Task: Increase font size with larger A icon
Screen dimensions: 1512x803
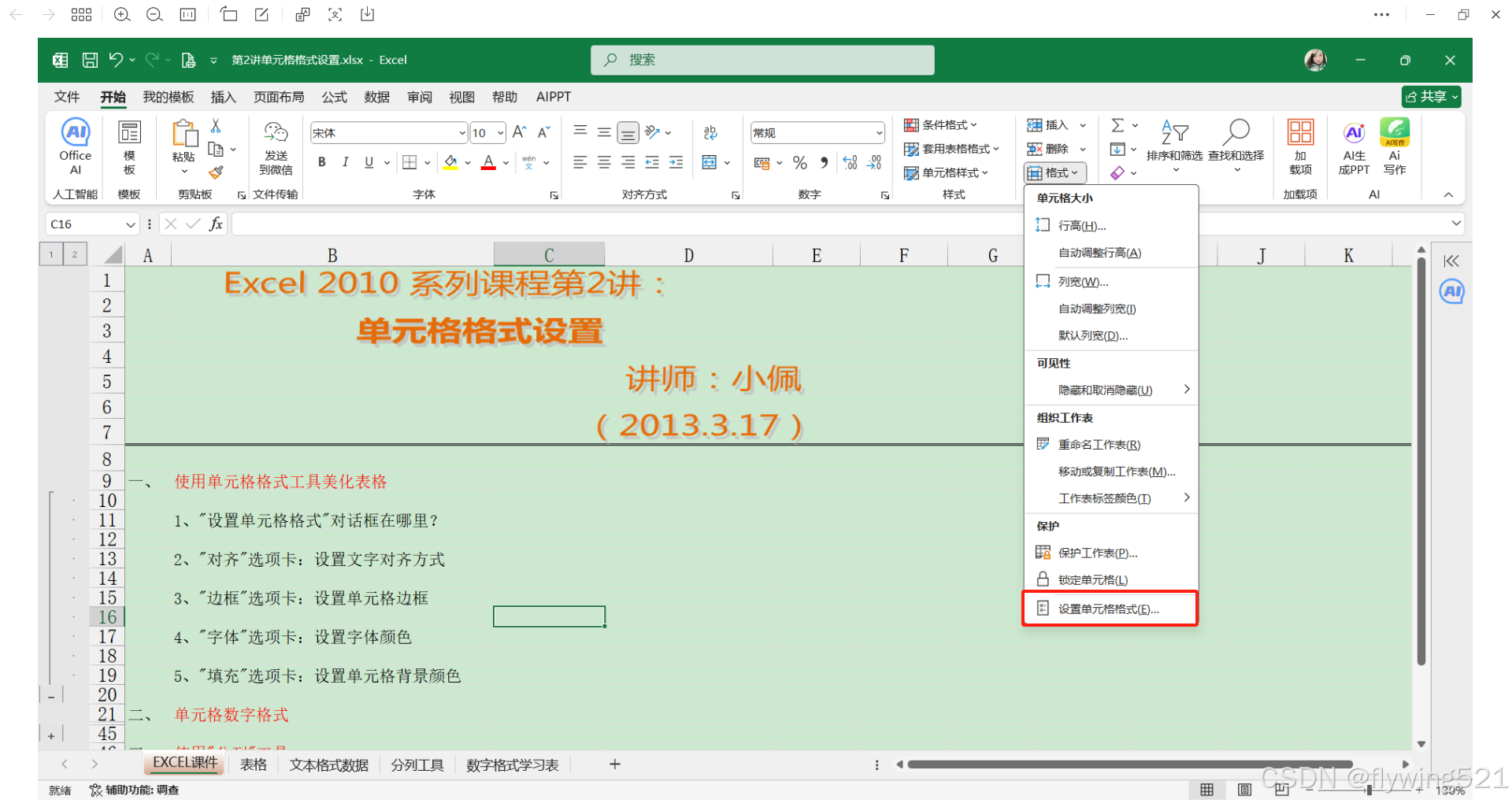Action: 519,132
